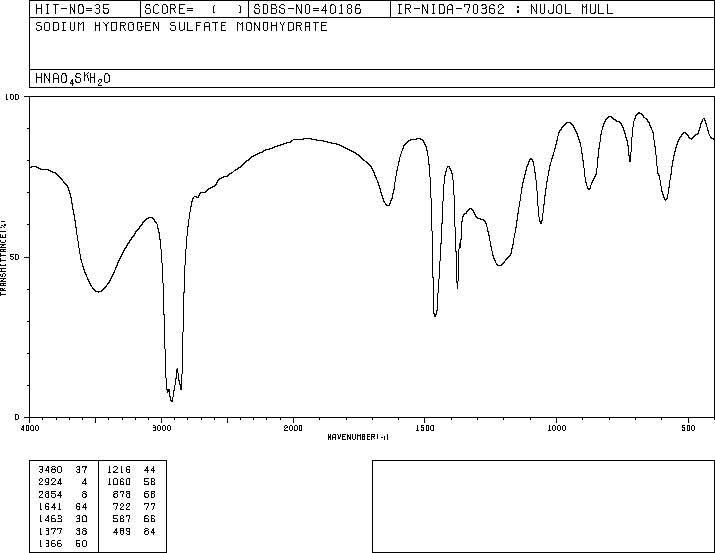
Task: Click the WAVENUMBER axis title
Action: (x=358, y=437)
